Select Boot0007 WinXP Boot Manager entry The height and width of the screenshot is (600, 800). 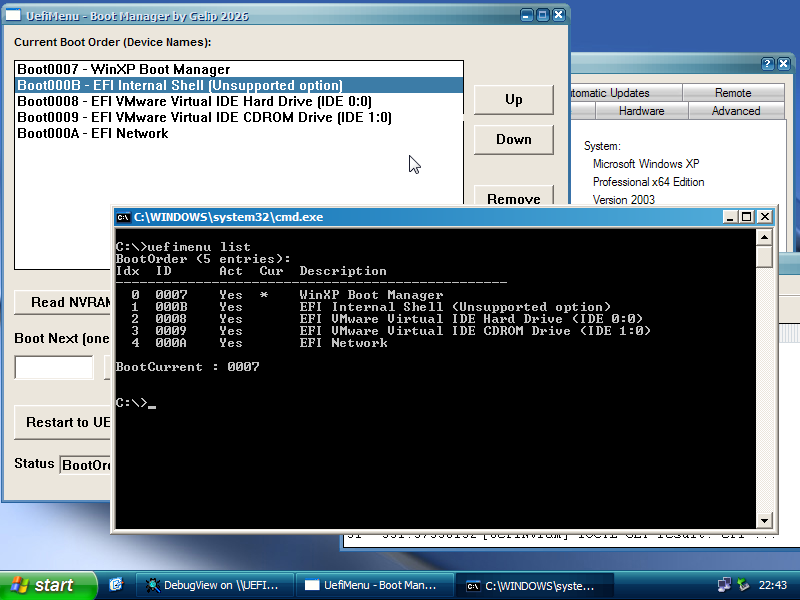[x=239, y=69]
